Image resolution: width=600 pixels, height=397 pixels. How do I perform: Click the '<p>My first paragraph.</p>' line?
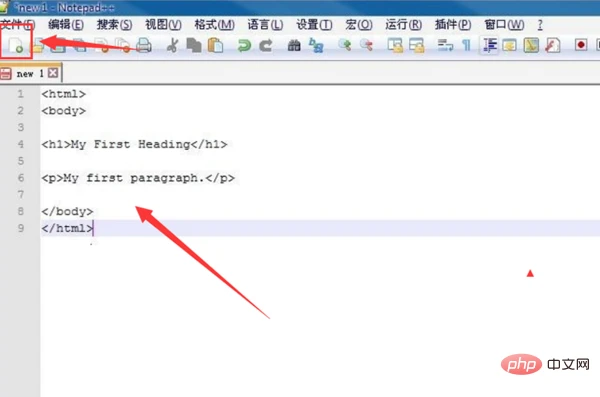[138, 178]
